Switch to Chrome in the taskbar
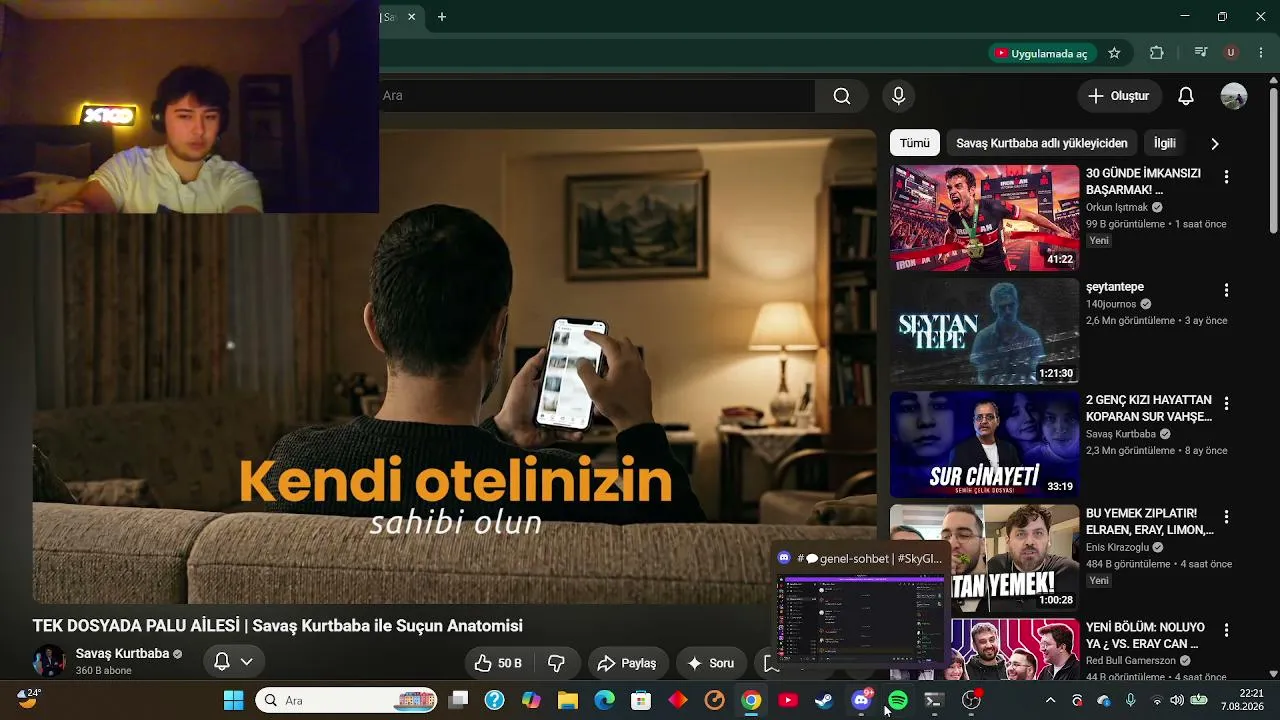Screen dimensions: 1280x720 point(751,701)
